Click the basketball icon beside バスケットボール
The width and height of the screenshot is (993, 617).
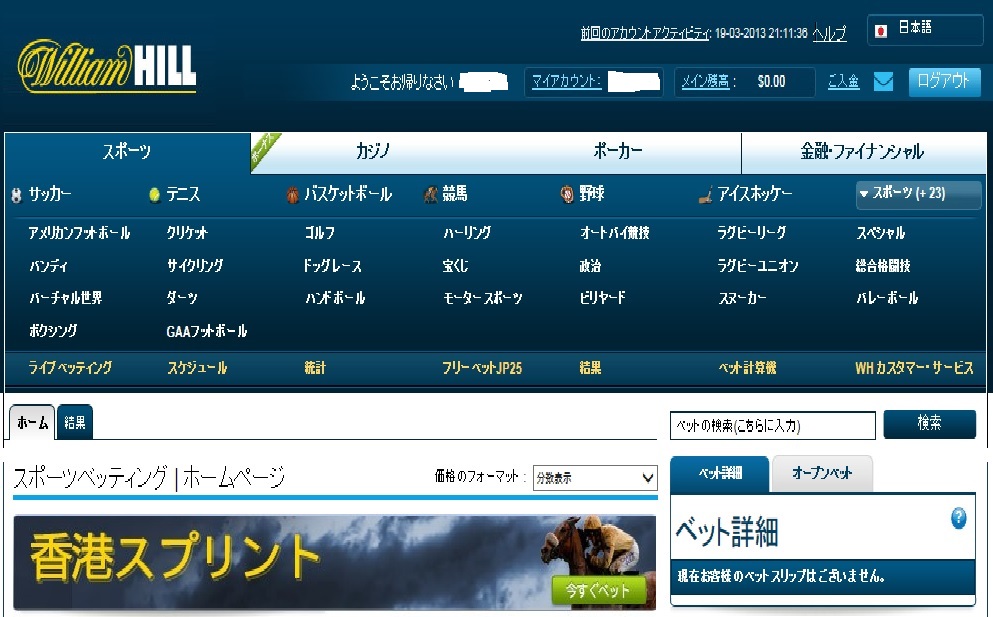pos(293,194)
